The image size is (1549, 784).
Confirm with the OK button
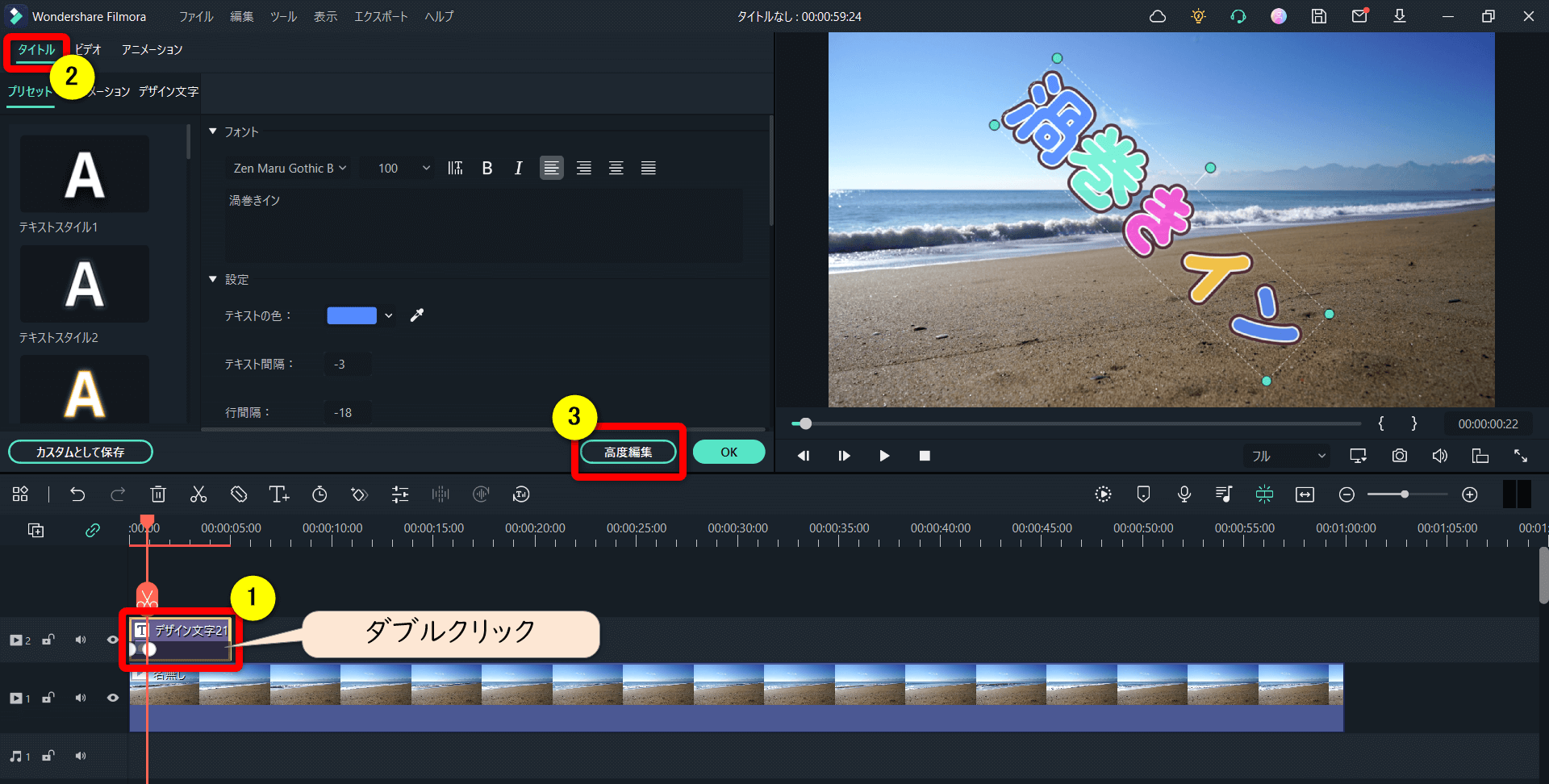coord(729,452)
